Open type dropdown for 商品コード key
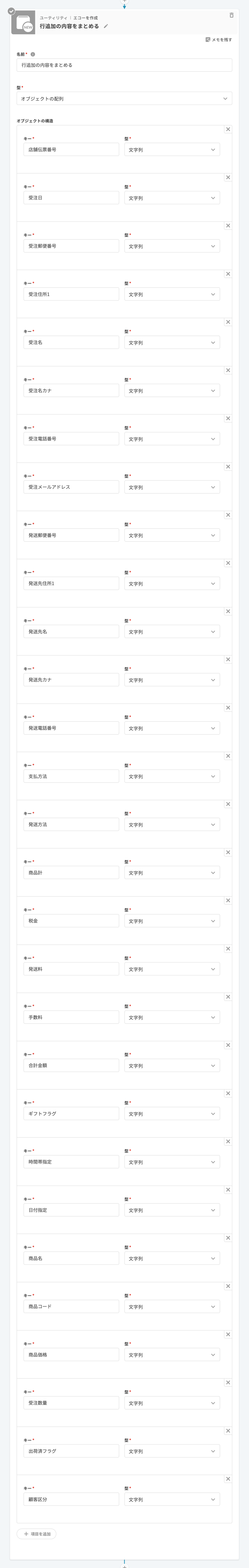 pos(172,1307)
